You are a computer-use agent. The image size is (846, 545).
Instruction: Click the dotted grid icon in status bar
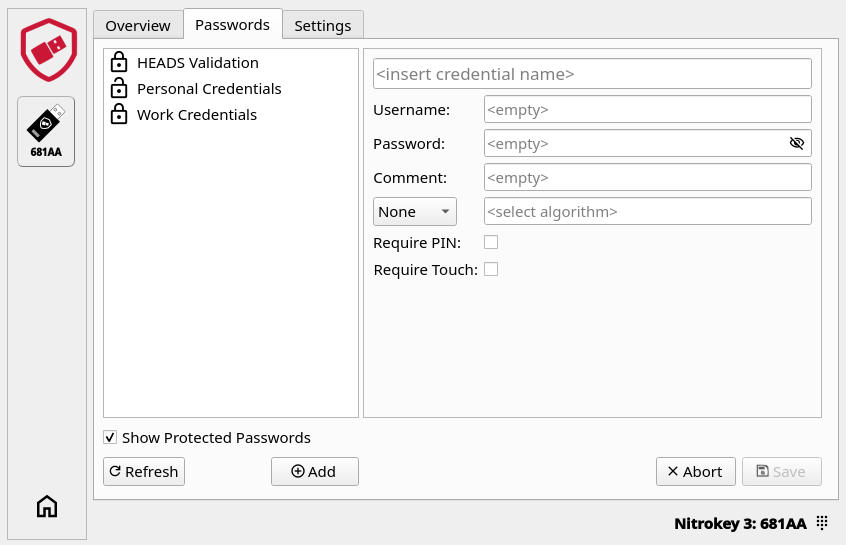pos(822,523)
